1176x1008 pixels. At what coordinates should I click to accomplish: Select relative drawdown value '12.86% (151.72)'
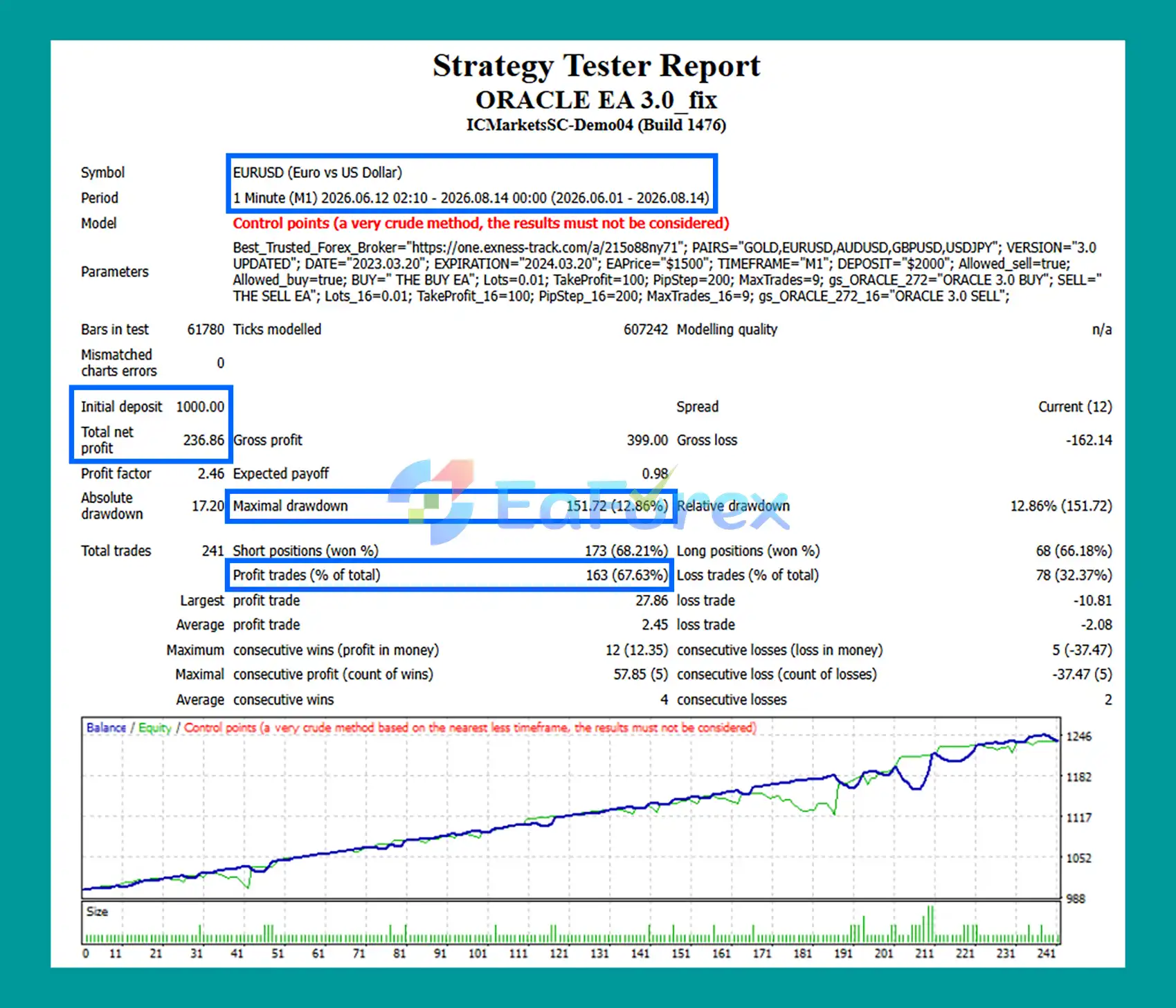pos(1061,506)
